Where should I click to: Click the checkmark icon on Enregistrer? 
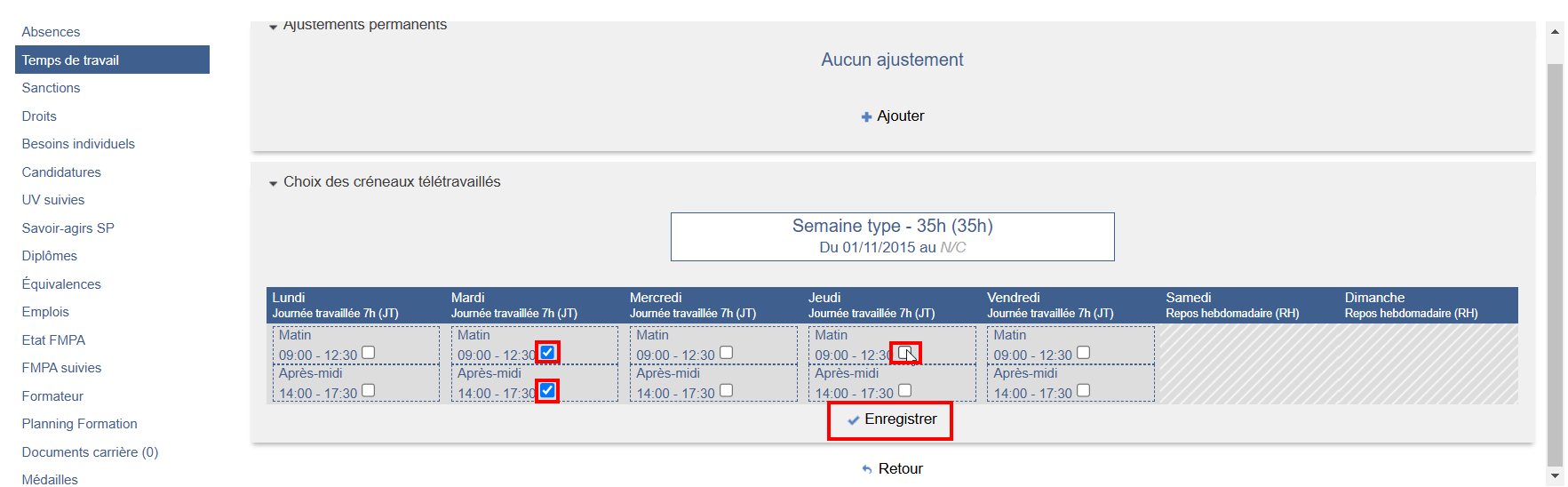click(854, 420)
